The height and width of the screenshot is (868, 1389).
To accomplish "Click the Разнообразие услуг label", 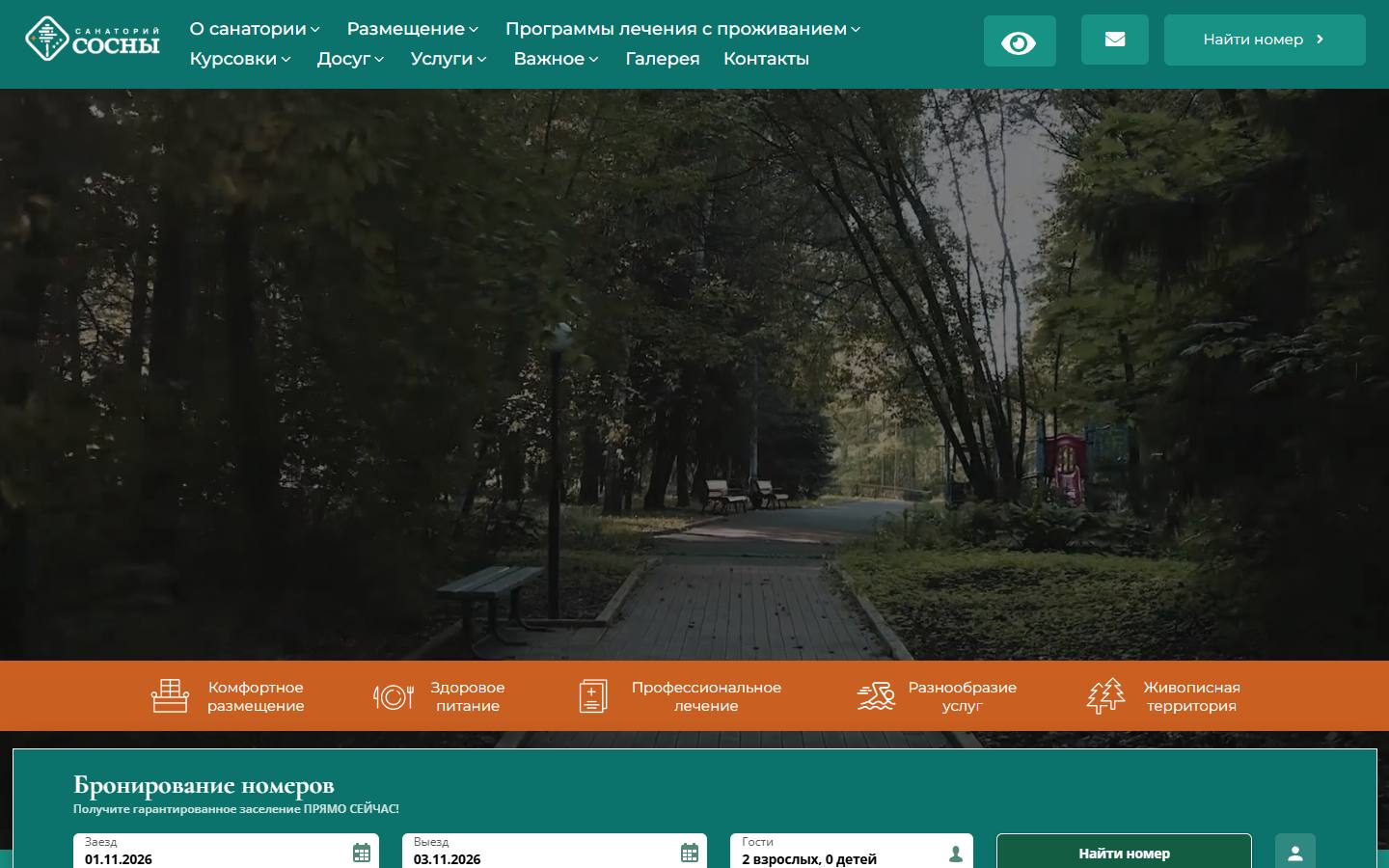I will coord(963,696).
